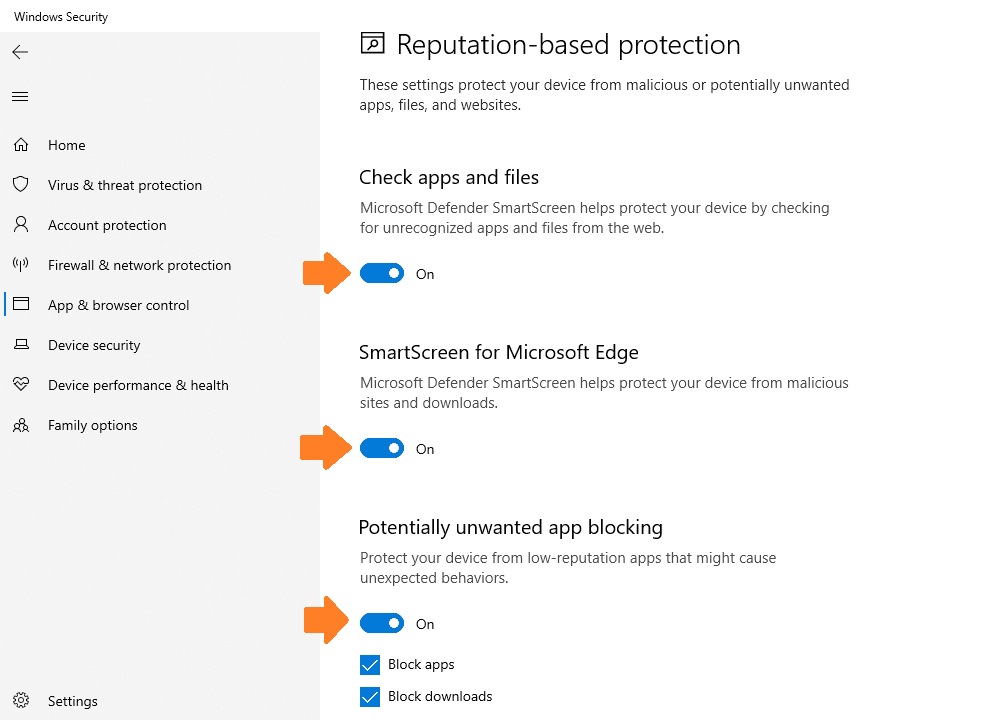
Task: Disable Potentially unwanted app blocking toggle
Action: (382, 623)
